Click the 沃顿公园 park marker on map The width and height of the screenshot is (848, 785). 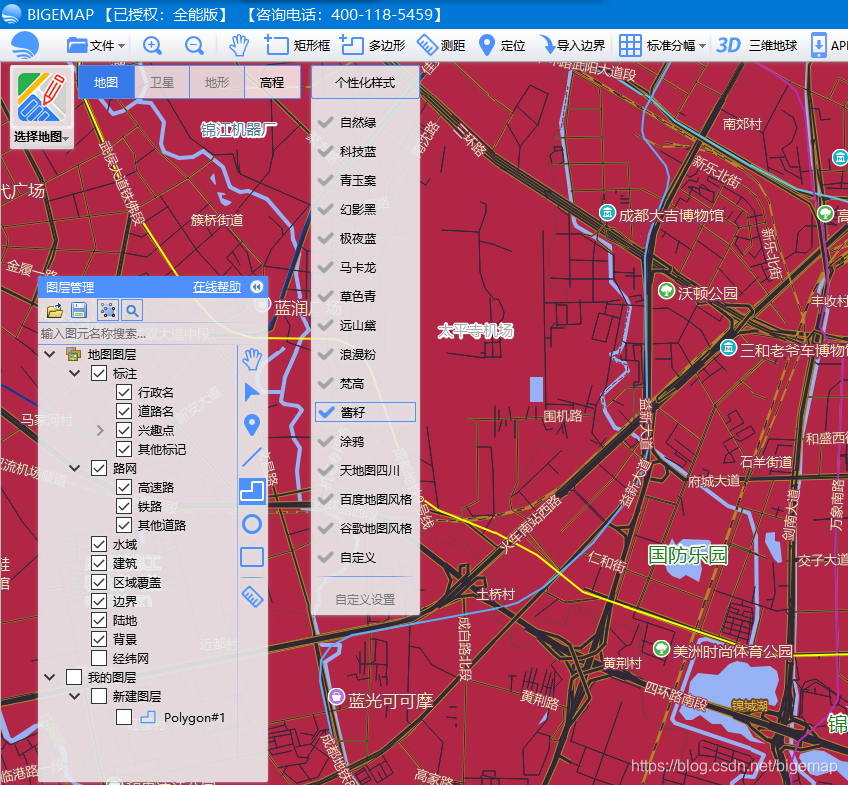(x=666, y=291)
